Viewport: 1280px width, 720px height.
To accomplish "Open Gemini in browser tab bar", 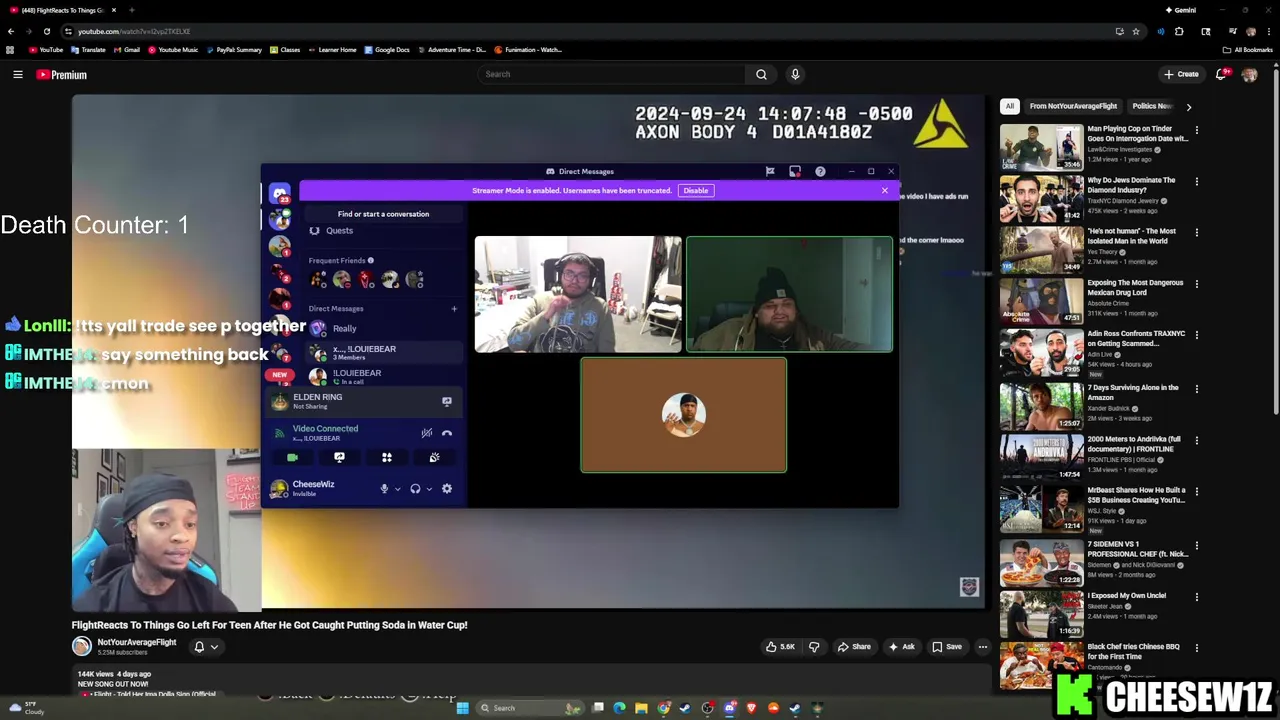I will (x=1181, y=10).
